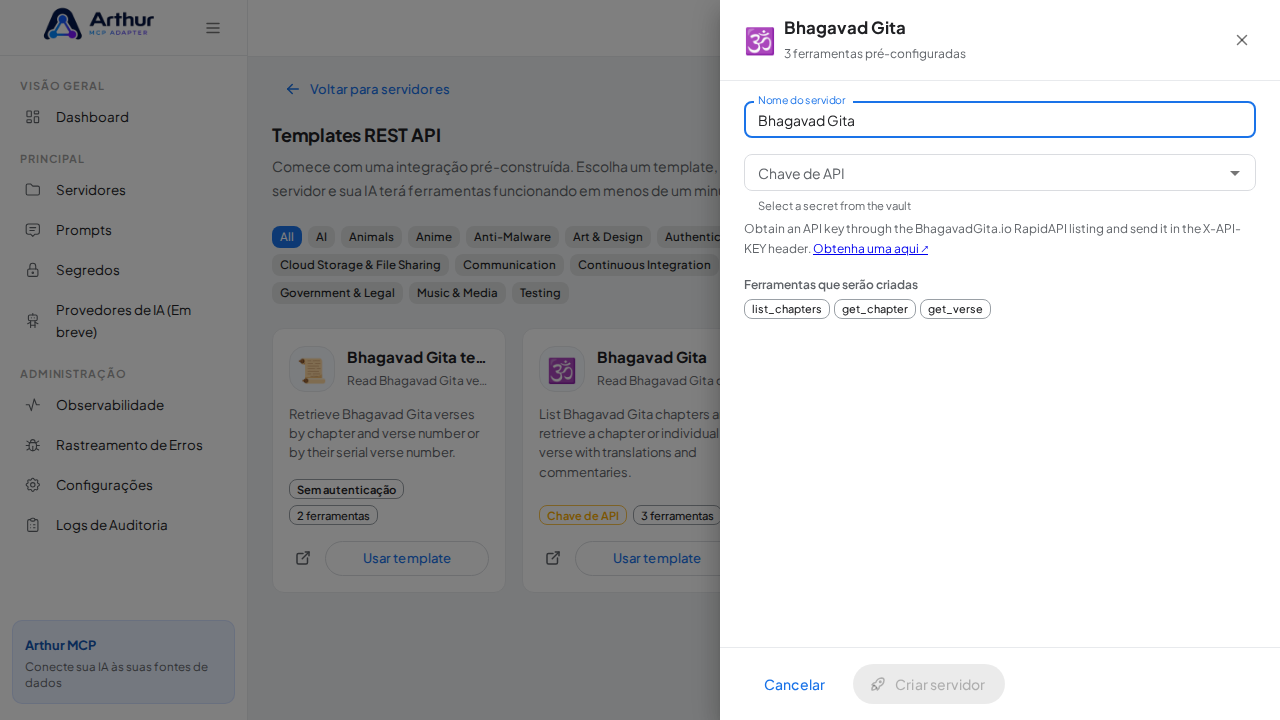Filter templates by Music & Media
The image size is (1280, 720).
point(457,293)
